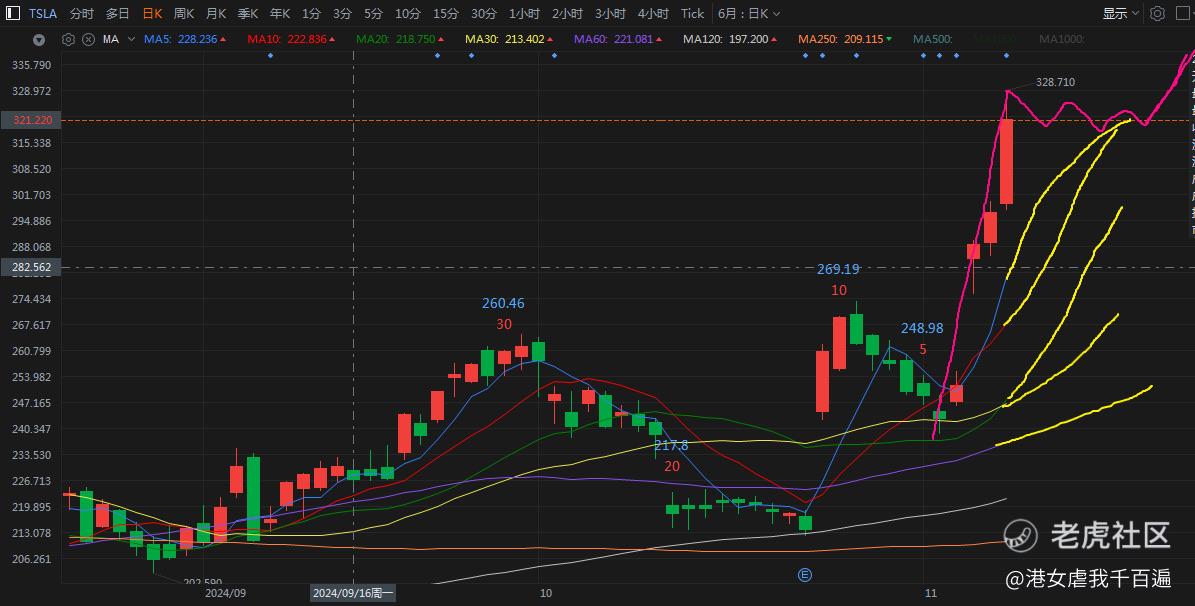Image resolution: width=1195 pixels, height=606 pixels.
Task: Click the MA20 value 218.750
Action: point(415,39)
